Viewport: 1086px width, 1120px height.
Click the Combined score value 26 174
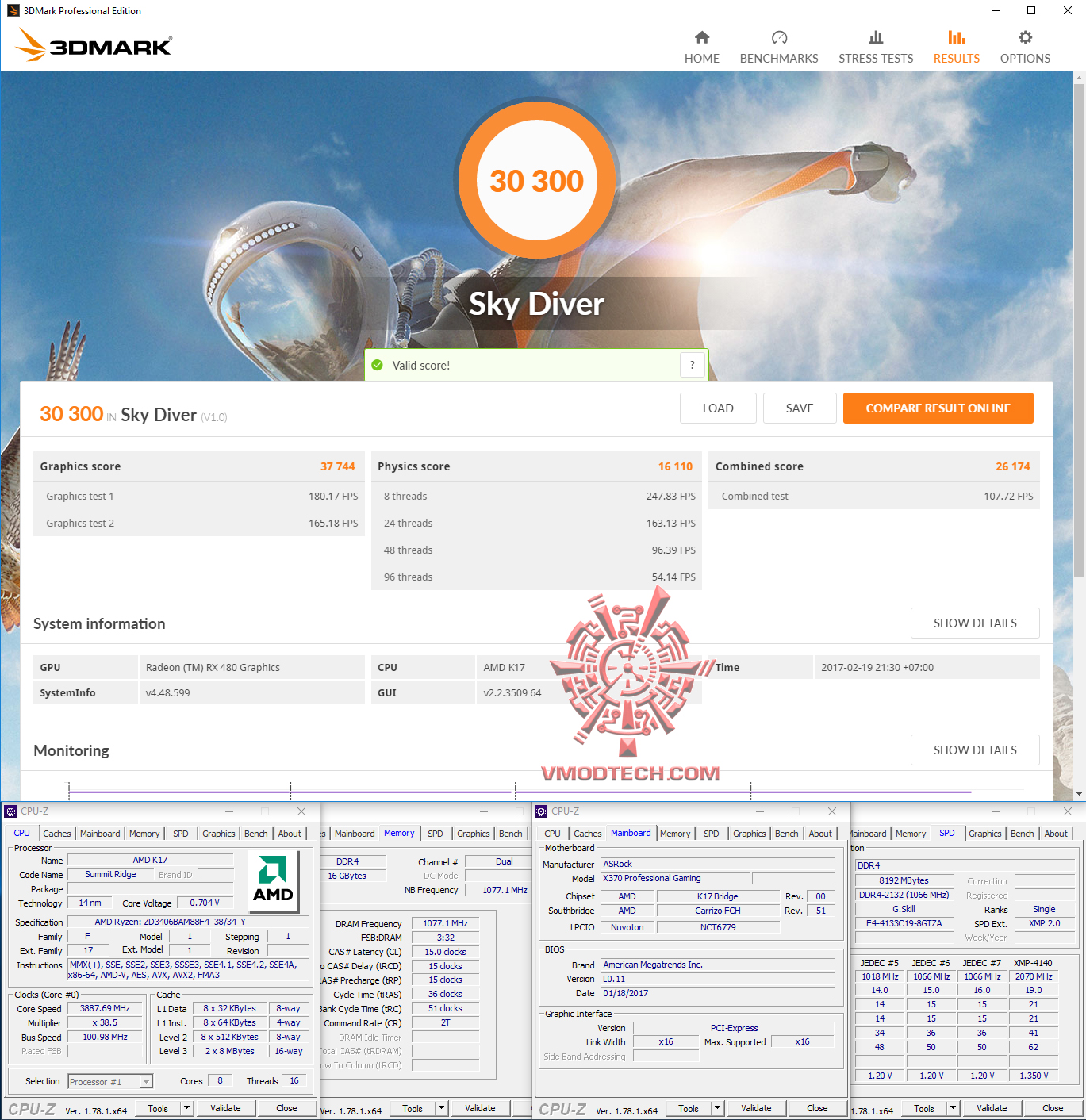pyautogui.click(x=1013, y=466)
